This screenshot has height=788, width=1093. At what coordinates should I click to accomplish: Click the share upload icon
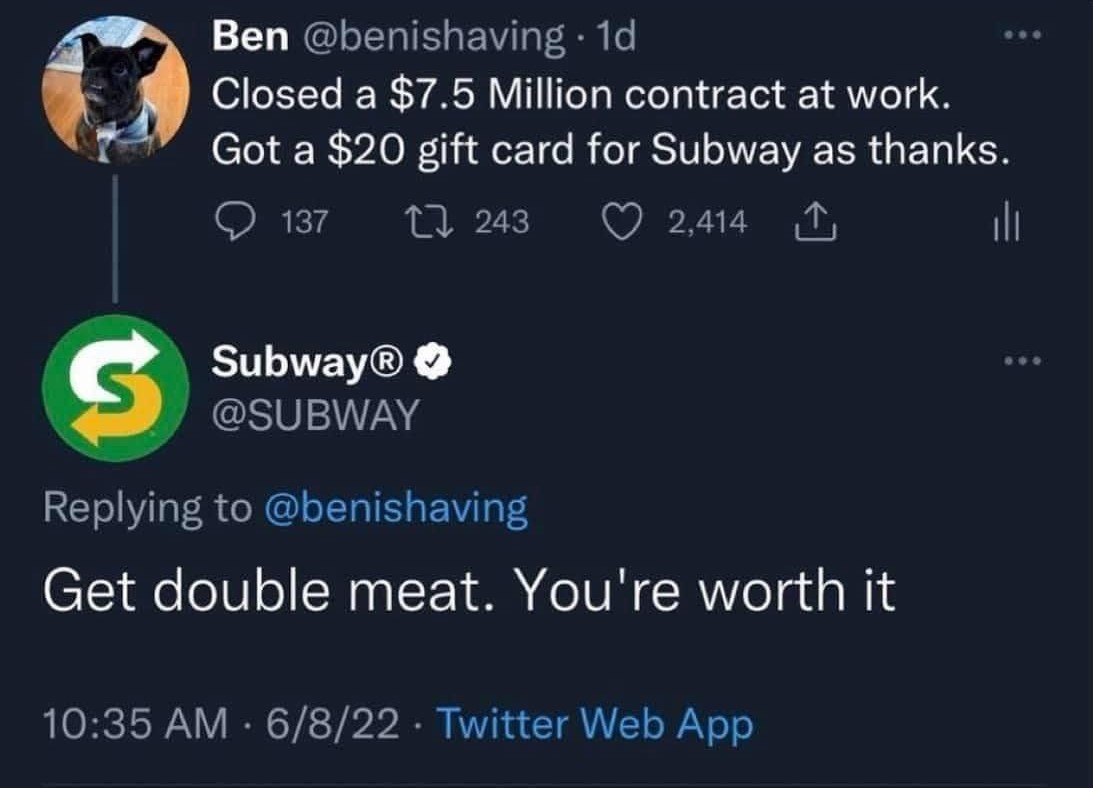click(816, 222)
